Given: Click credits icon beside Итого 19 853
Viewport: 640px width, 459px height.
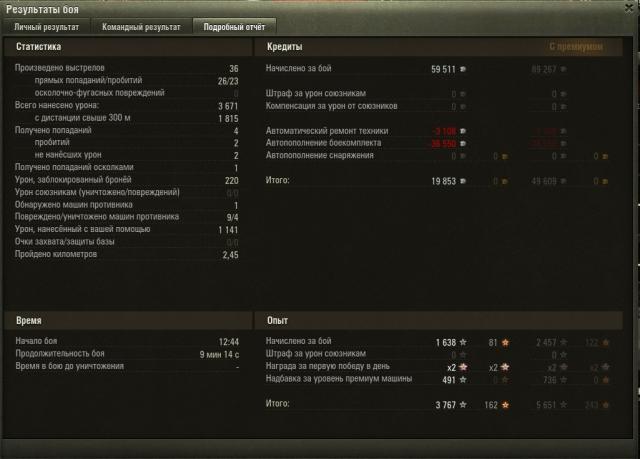Looking at the screenshot, I should (x=463, y=181).
